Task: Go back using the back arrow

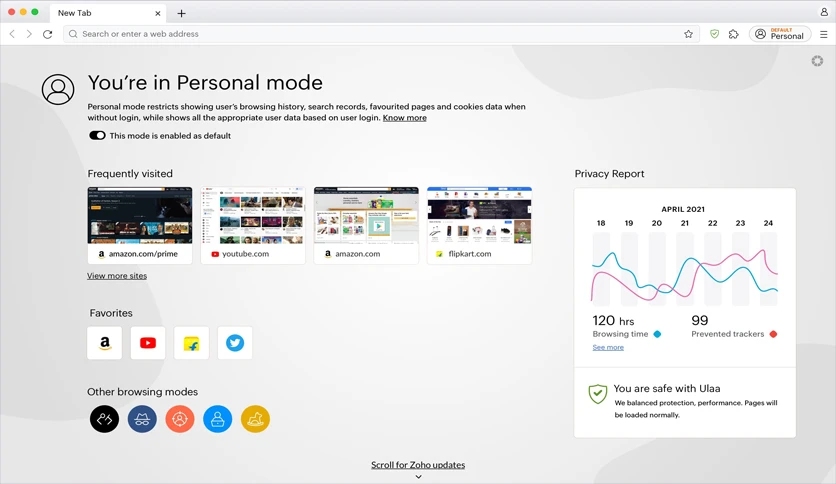Action: (x=12, y=34)
